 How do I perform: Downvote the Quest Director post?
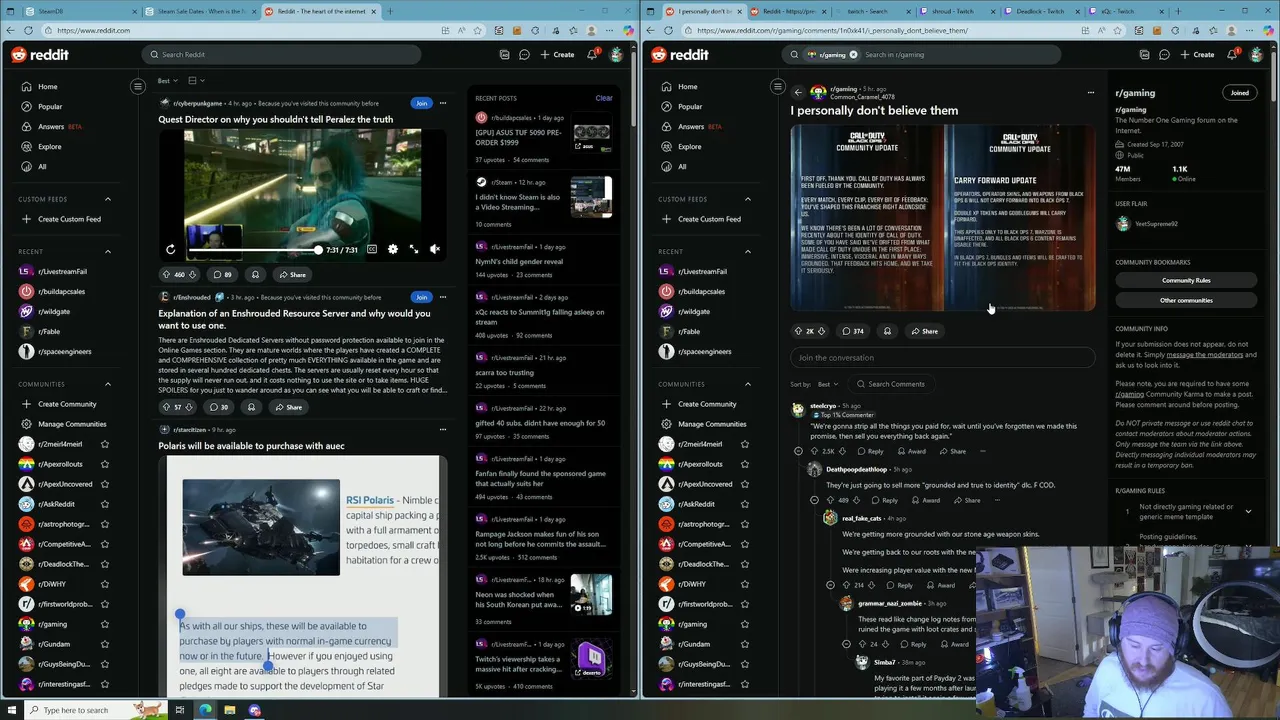tap(193, 274)
